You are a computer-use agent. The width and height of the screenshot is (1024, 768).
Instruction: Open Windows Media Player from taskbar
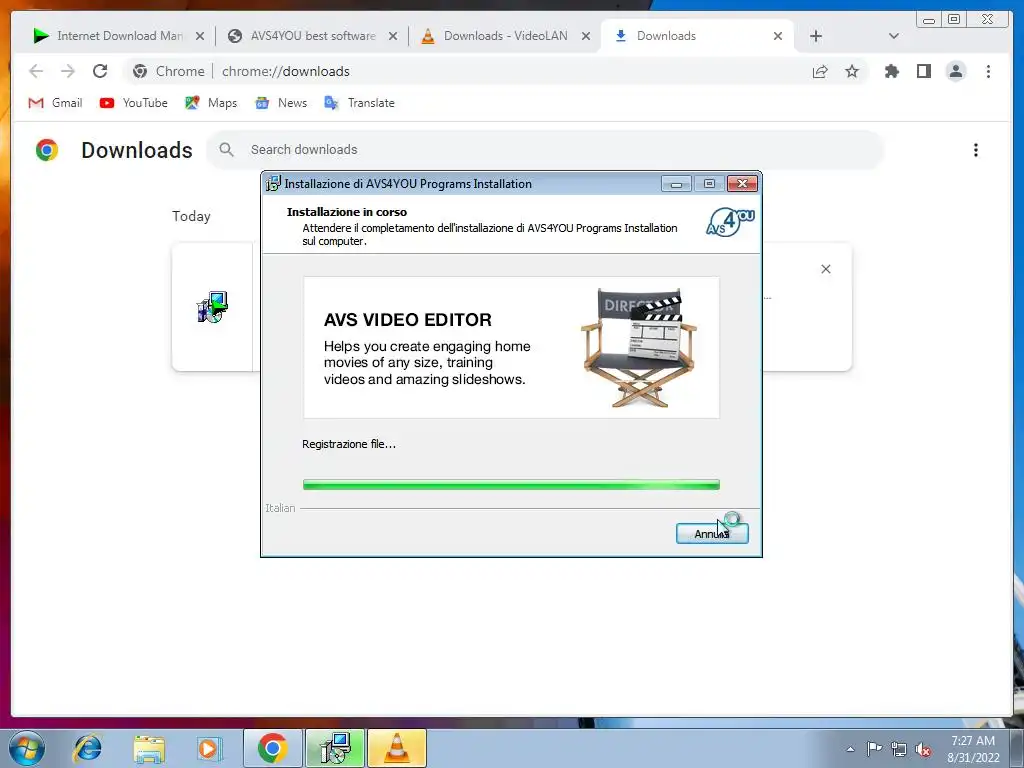pyautogui.click(x=209, y=748)
